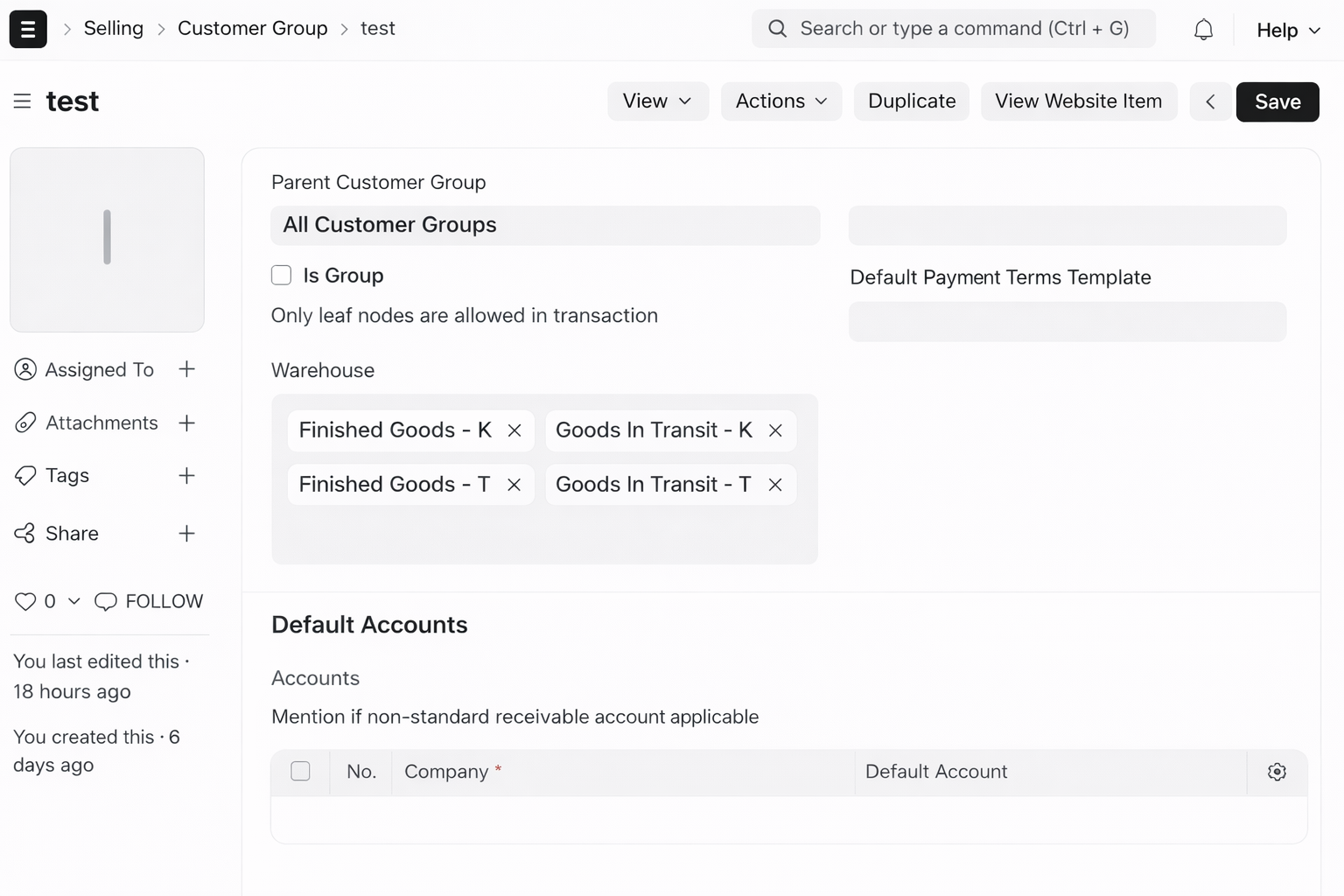
Task: Click the test breadcrumb item
Action: 378,28
